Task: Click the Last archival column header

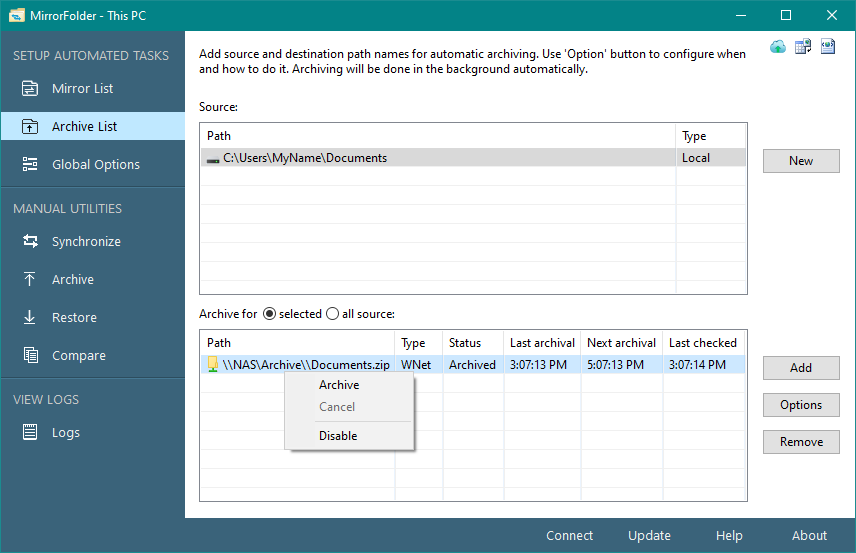Action: [x=542, y=343]
